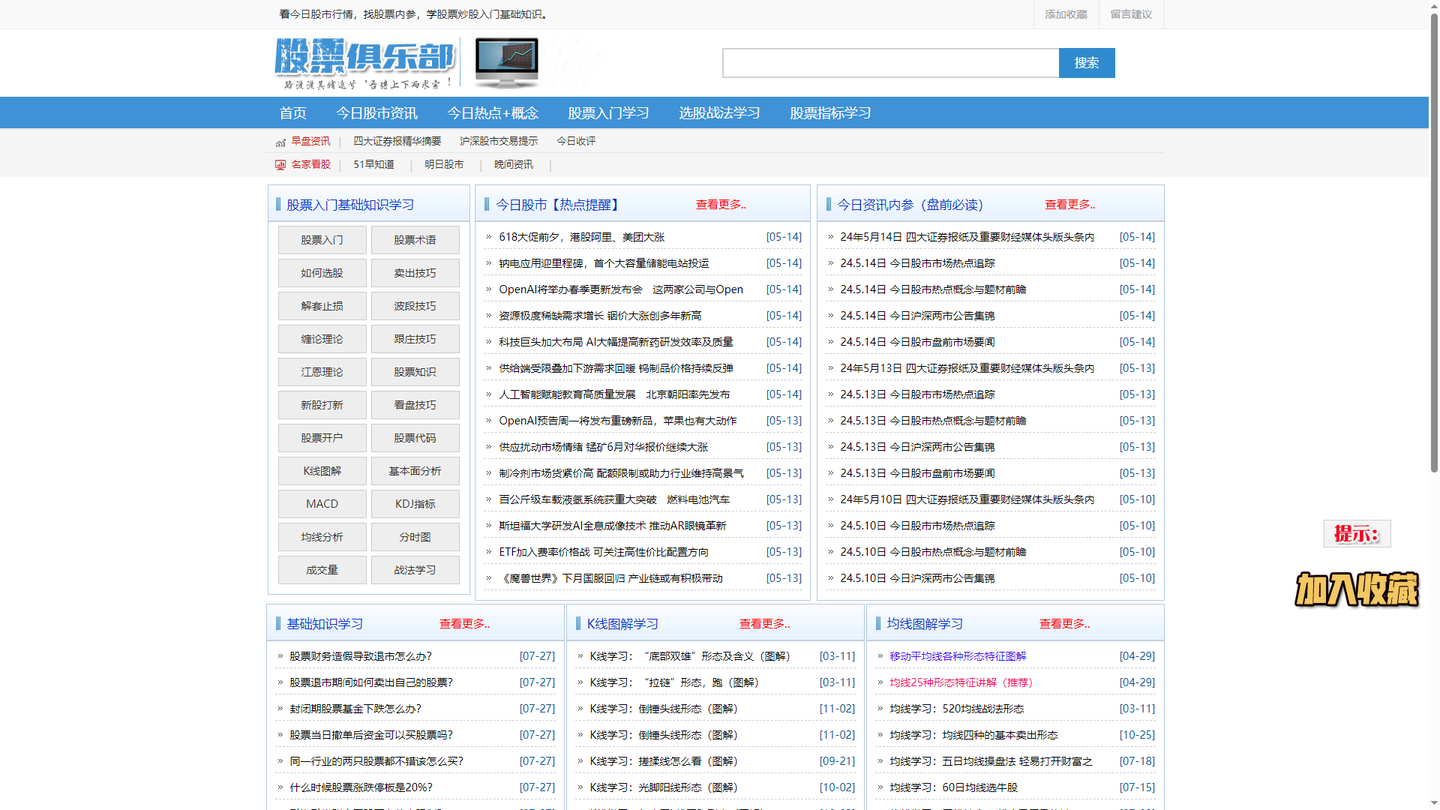Viewport: 1440px width, 810px height.
Task: Click 查看更多 in K线图解学习 panel
Action: click(x=764, y=624)
